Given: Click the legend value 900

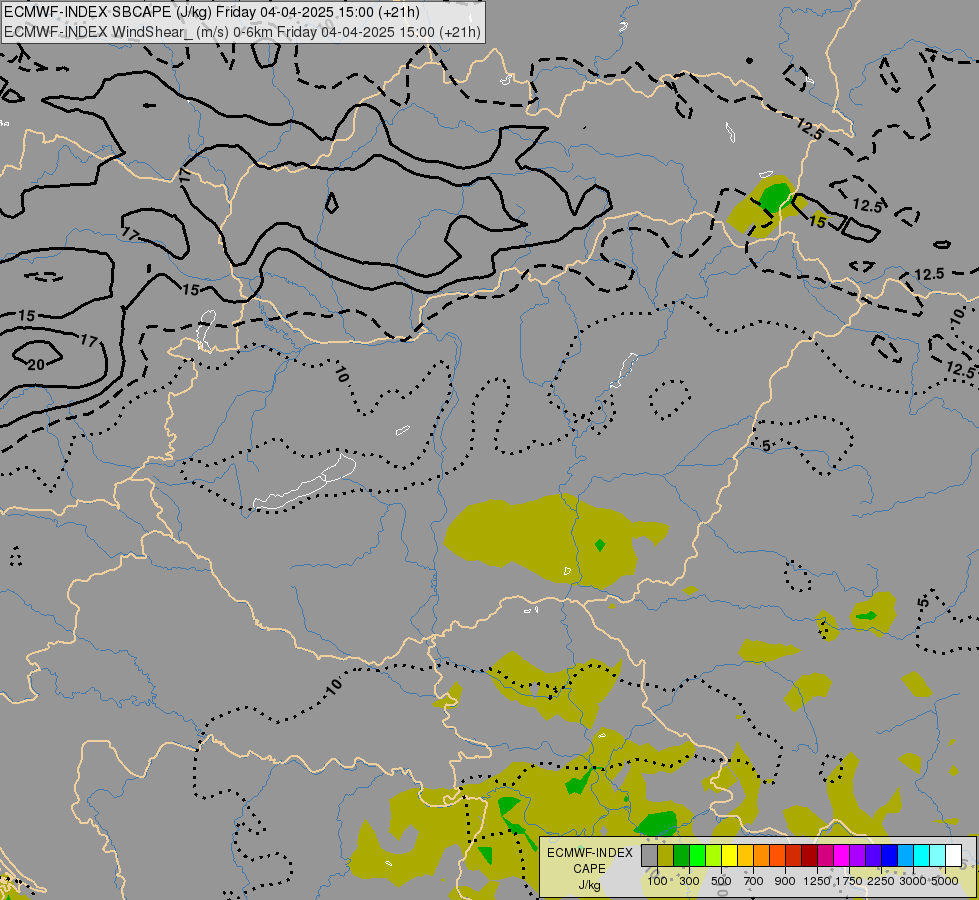Looking at the screenshot, I should point(785,881).
